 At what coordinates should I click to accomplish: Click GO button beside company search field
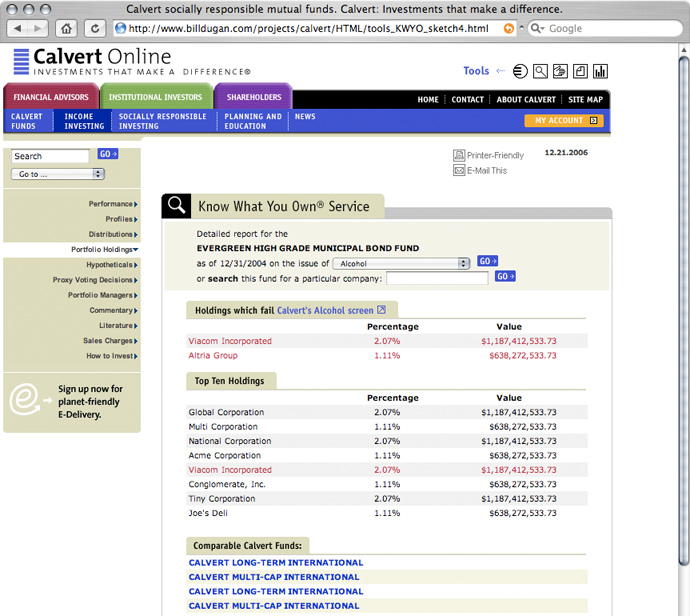[505, 276]
